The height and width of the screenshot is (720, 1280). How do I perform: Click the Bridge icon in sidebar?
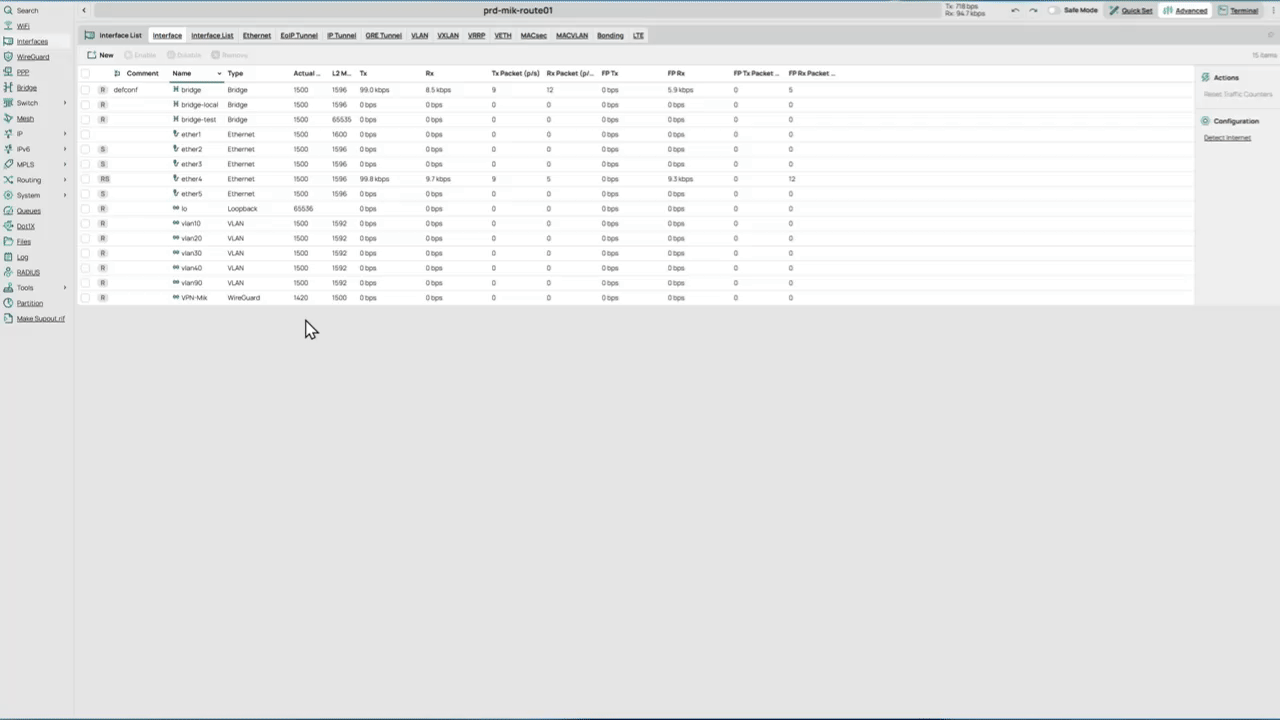8,88
